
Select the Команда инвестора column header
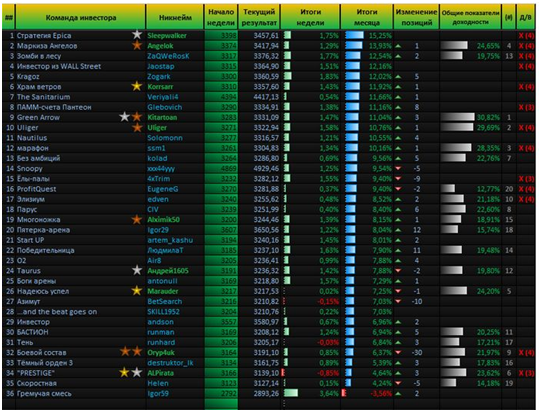(x=81, y=17)
